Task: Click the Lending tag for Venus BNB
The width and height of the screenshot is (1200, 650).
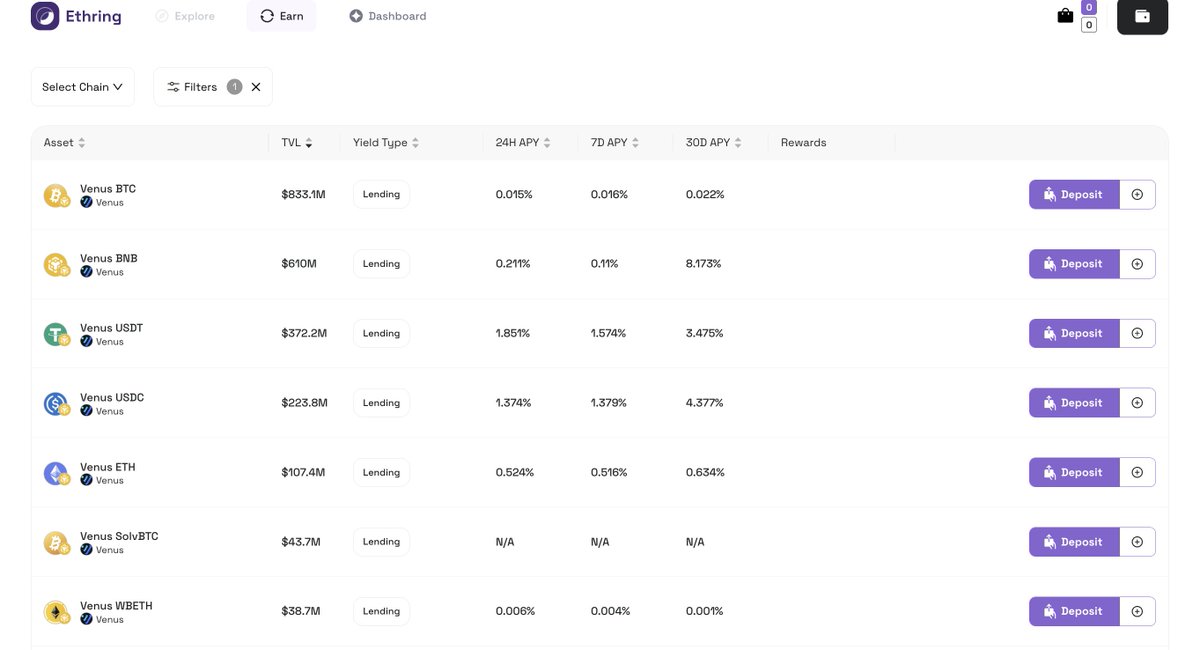Action: 381,264
